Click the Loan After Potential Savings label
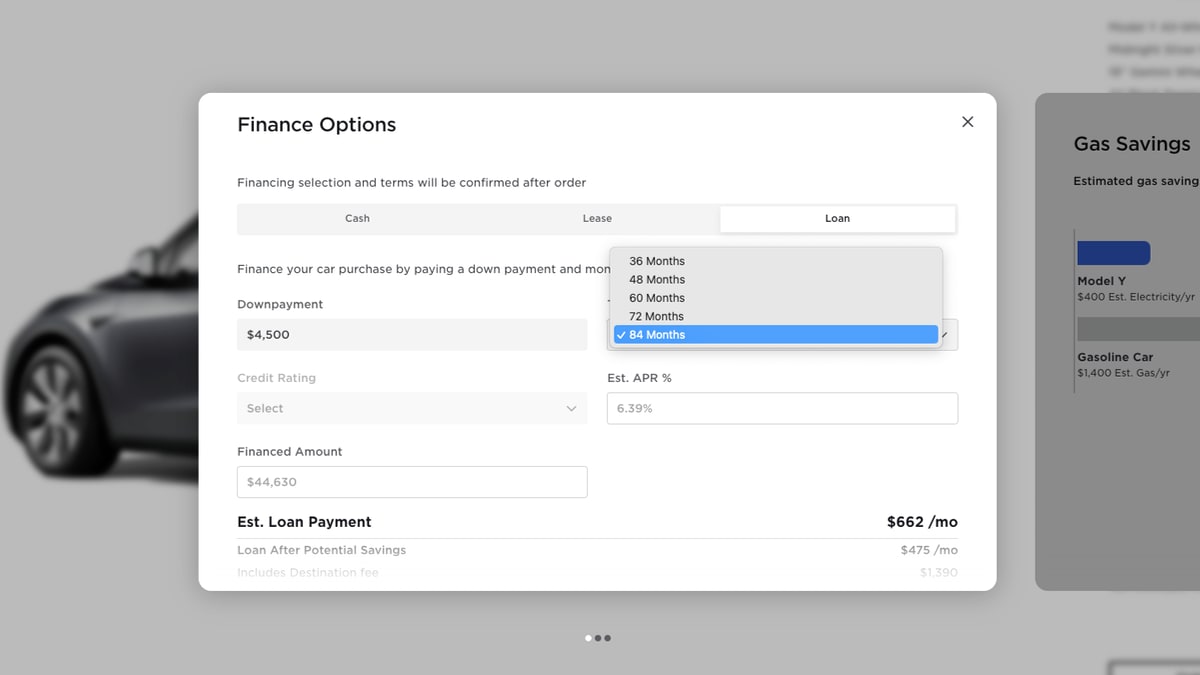1200x675 pixels. (x=322, y=550)
